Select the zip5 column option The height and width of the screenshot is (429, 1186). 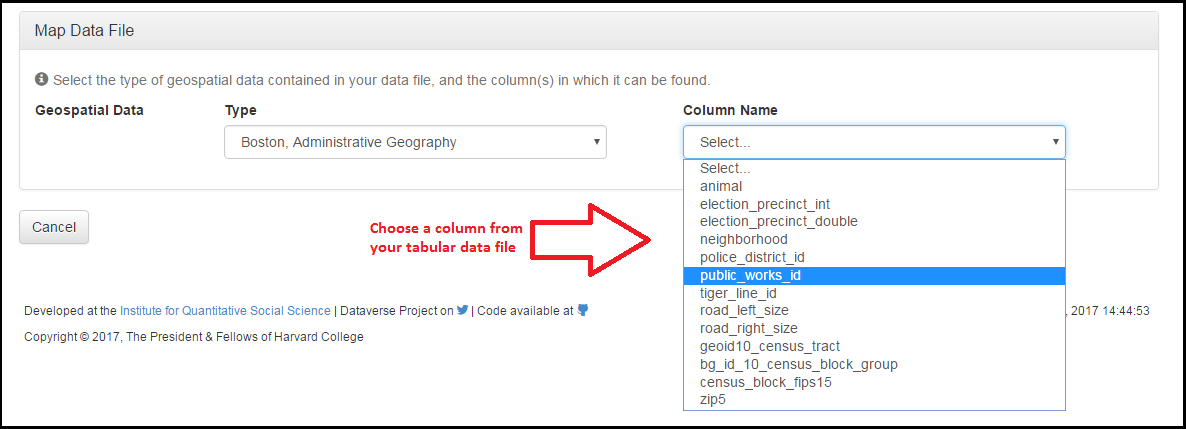click(x=874, y=400)
